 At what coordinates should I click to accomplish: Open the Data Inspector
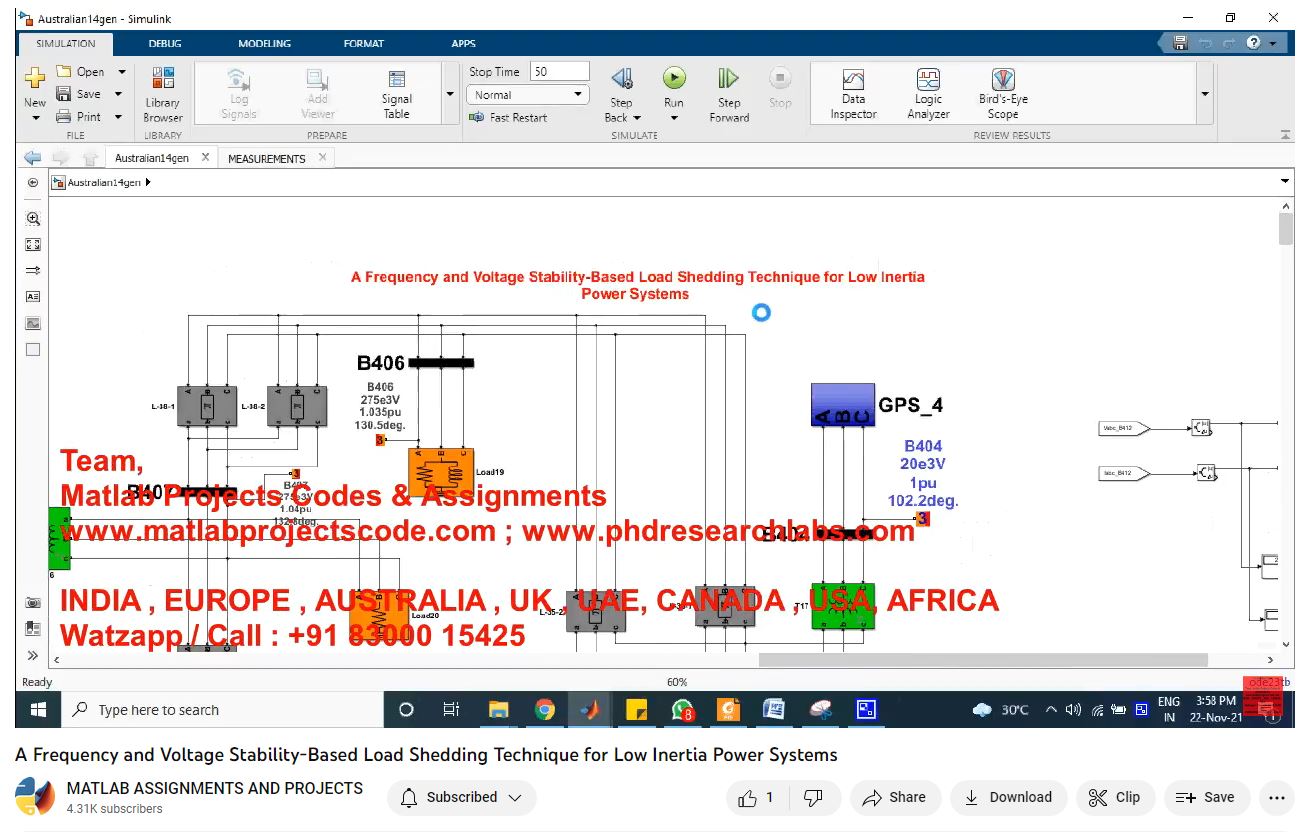coord(853,94)
